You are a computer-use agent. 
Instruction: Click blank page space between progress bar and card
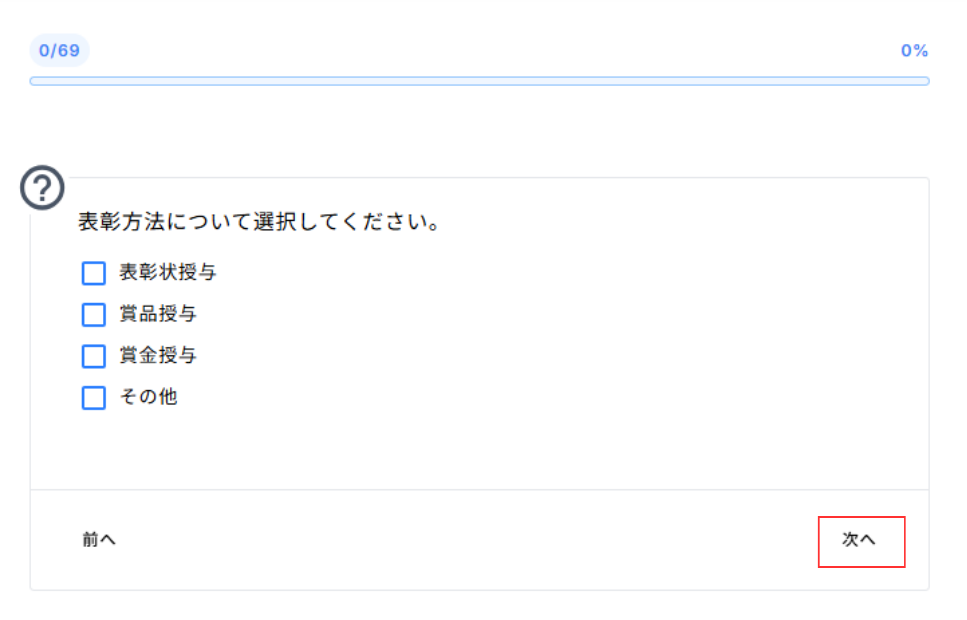pos(480,130)
